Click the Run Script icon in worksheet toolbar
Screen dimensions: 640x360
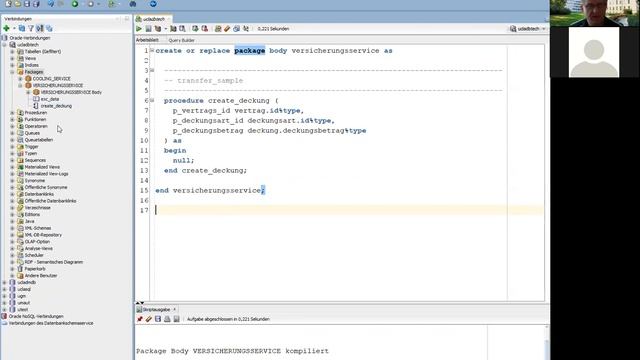148,29
